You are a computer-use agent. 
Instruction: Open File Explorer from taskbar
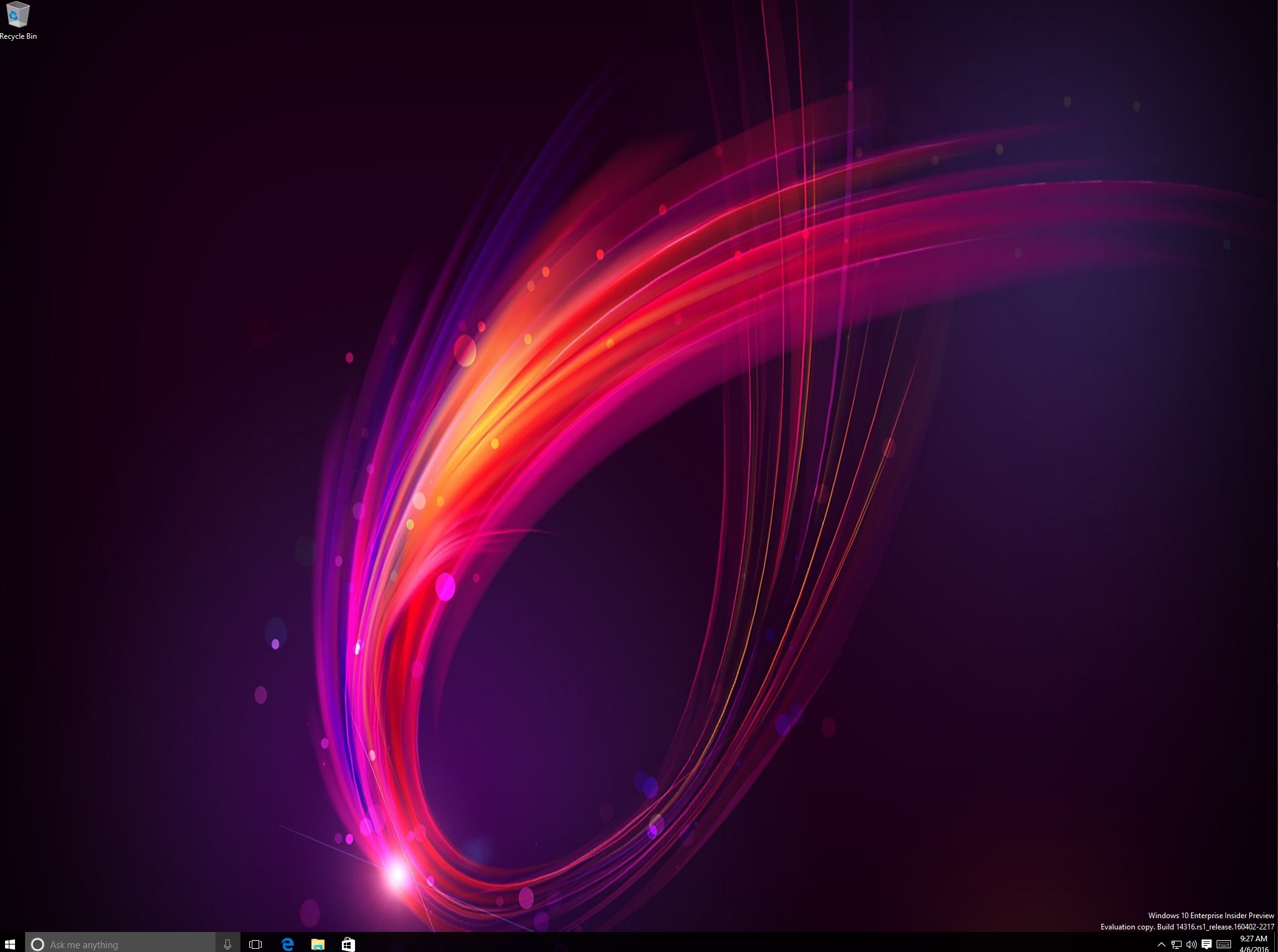pyautogui.click(x=318, y=944)
